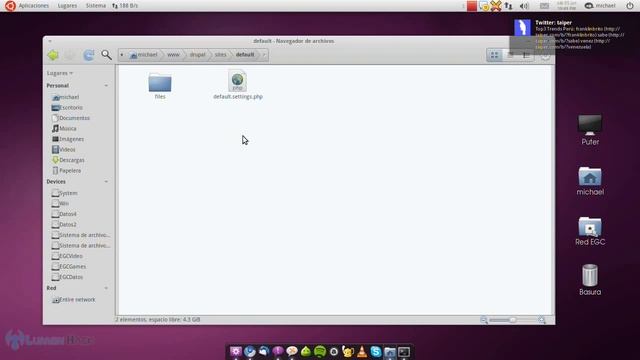Go to 'sites' in the path bar
This screenshot has width=640, height=360.
(220, 55)
